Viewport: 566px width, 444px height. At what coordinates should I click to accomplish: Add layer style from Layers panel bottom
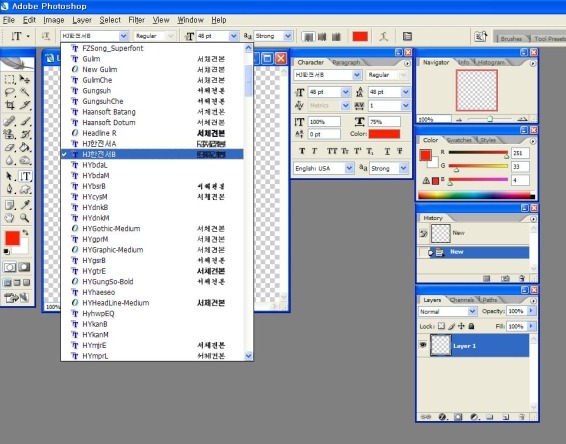[443, 417]
